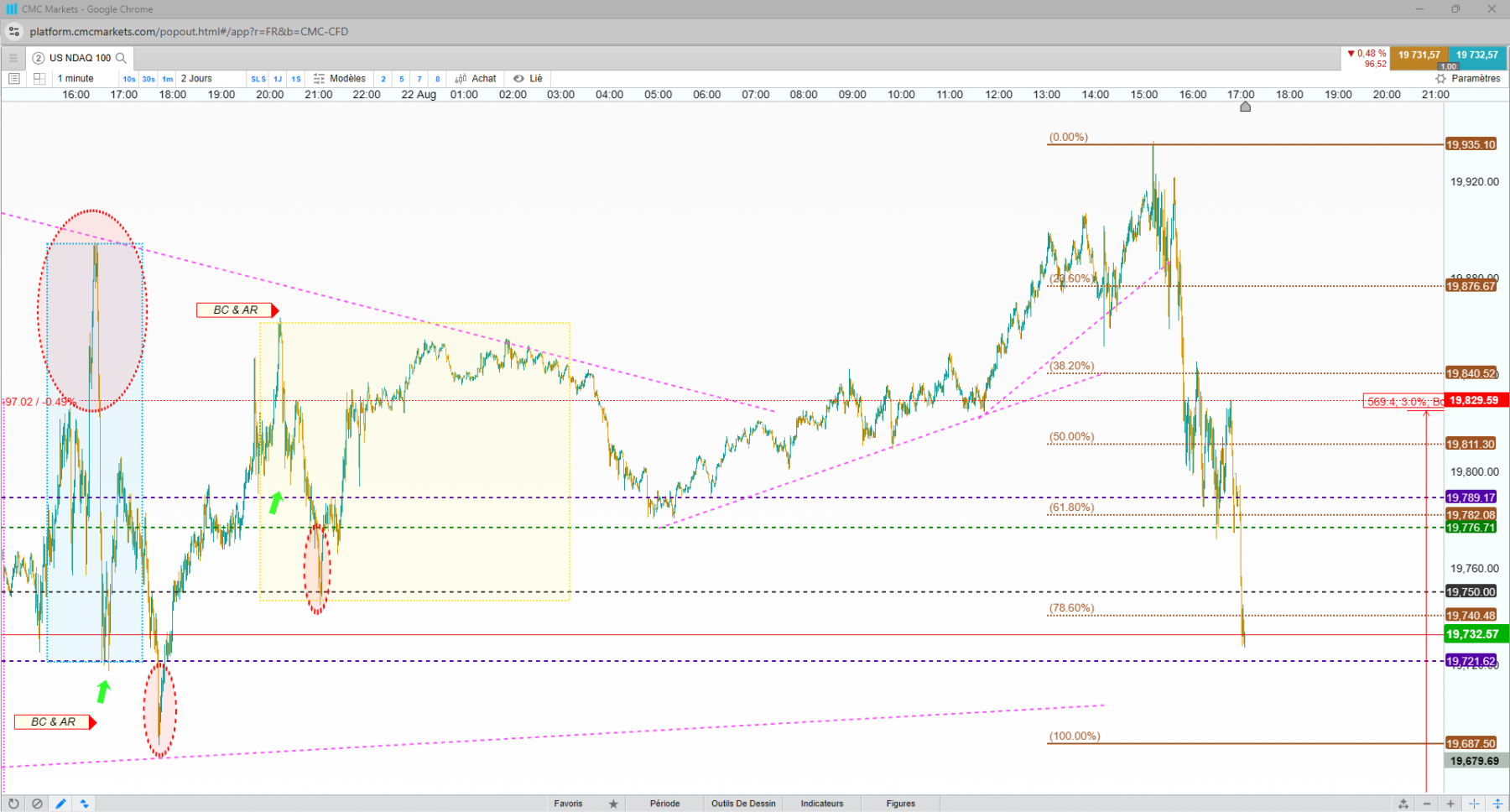Open the hamburger menu beside chart tab
Viewport: 1510px width, 812px height.
click(x=13, y=58)
